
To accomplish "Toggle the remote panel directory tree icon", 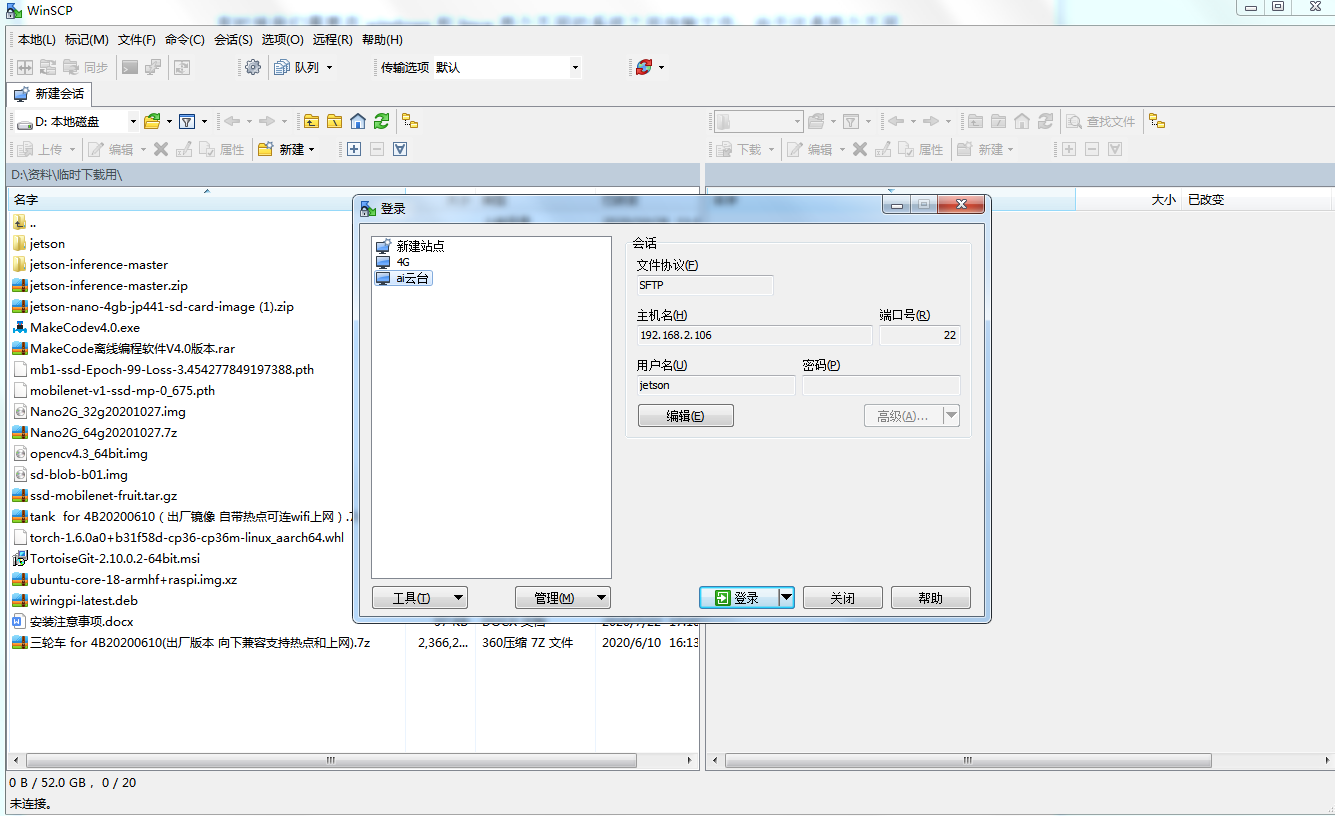I will [x=1157, y=121].
